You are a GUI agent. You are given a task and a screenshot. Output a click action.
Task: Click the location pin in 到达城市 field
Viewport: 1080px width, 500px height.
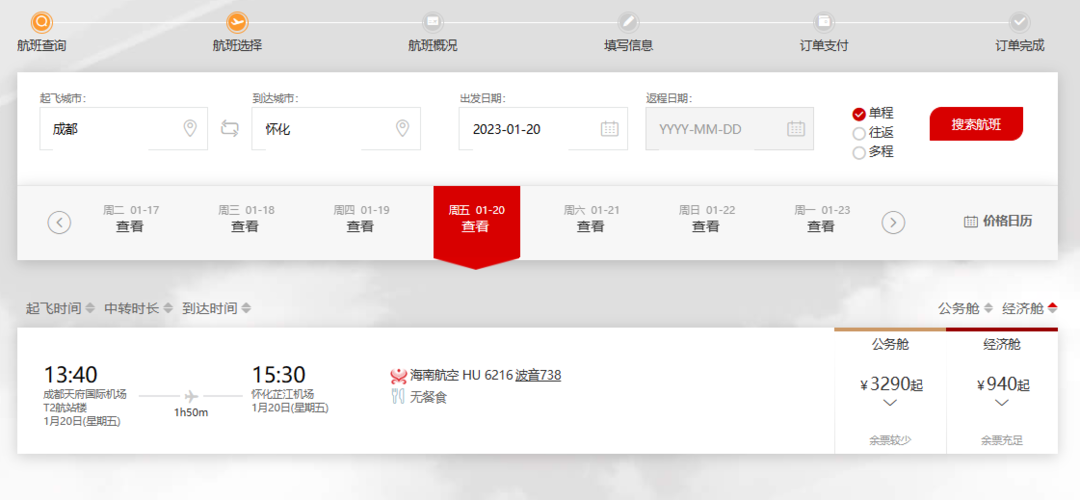pyautogui.click(x=403, y=128)
